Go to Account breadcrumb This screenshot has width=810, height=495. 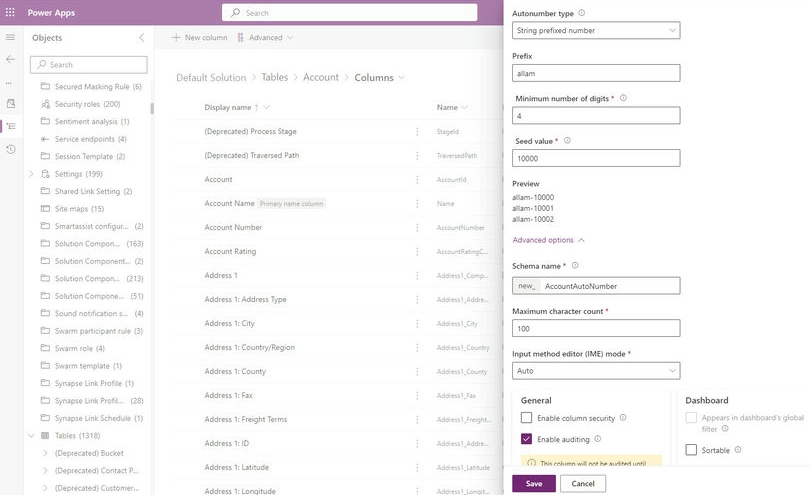pyautogui.click(x=321, y=78)
